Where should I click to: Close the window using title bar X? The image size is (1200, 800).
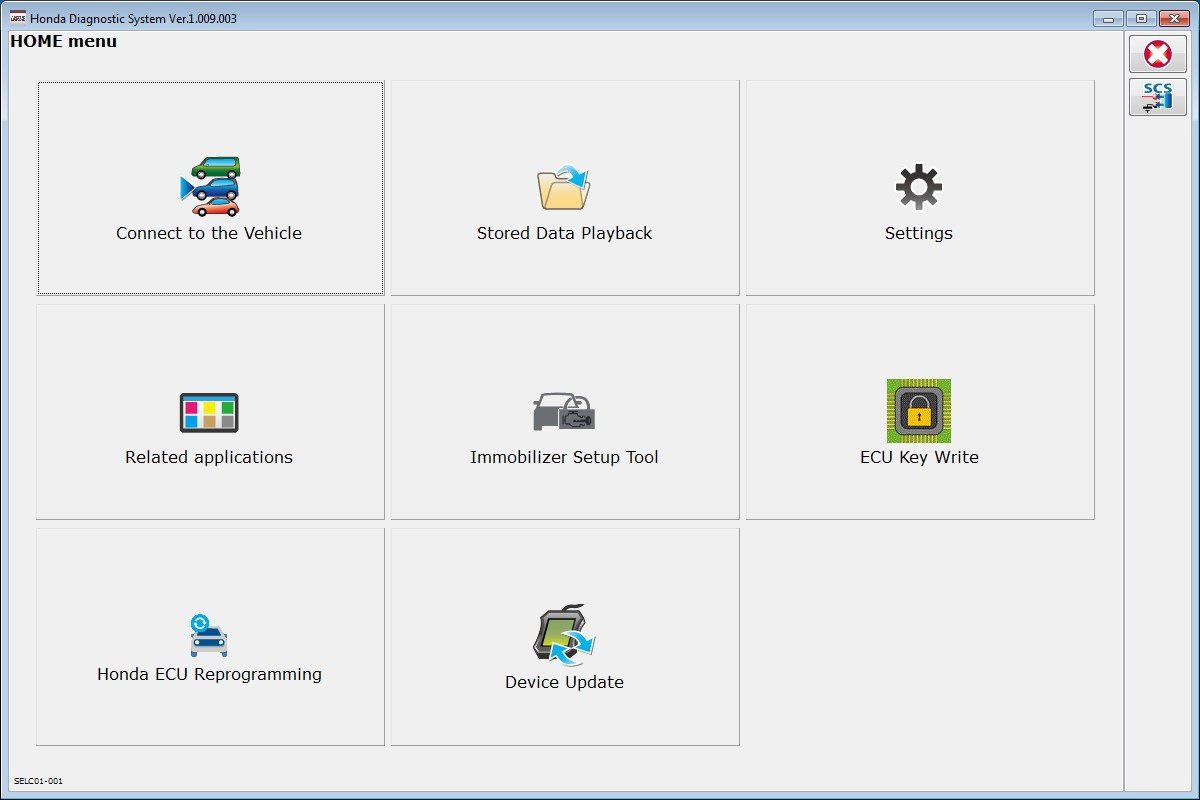click(1172, 18)
